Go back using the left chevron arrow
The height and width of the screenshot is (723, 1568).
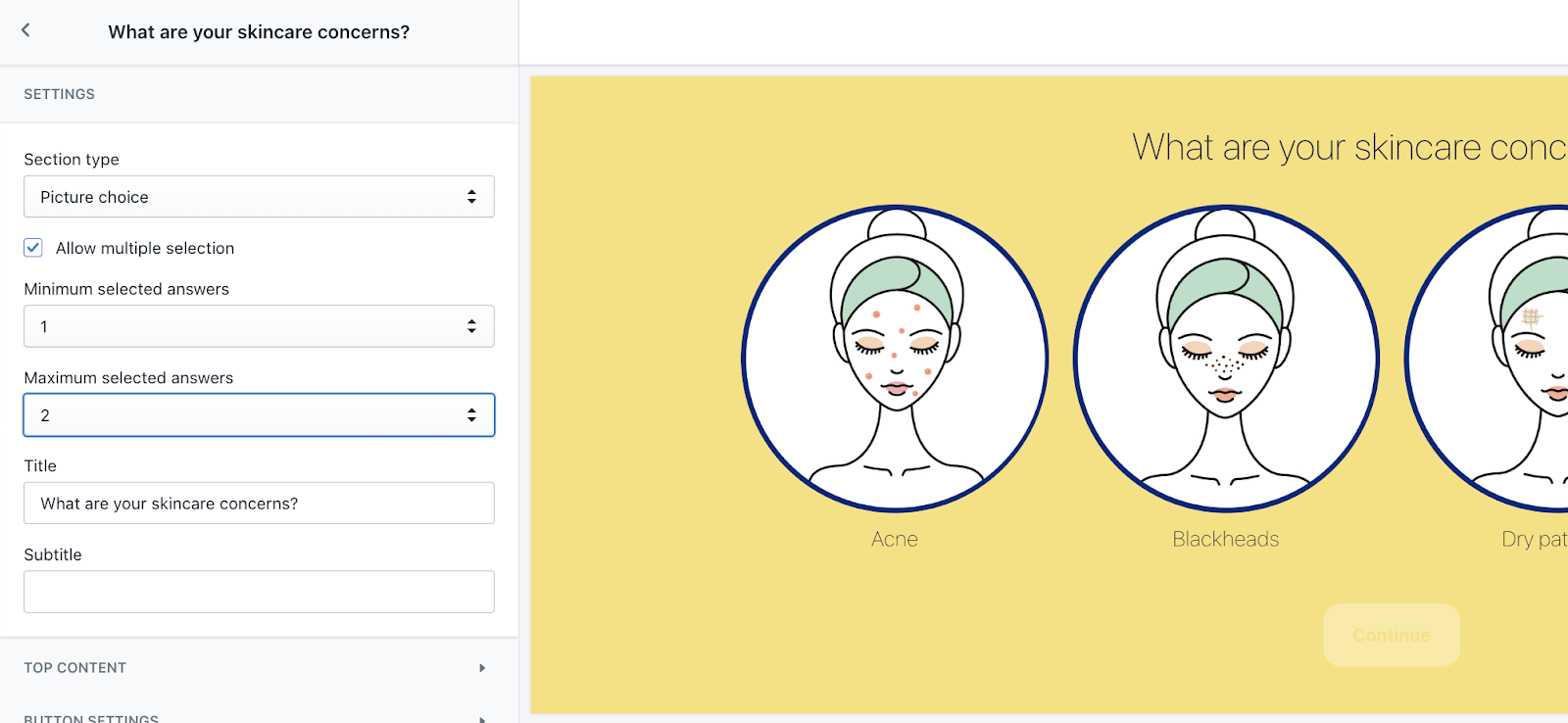click(x=25, y=30)
